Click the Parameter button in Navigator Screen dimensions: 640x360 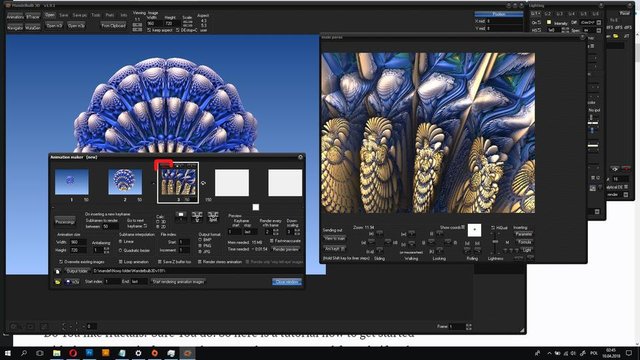pos(523,234)
